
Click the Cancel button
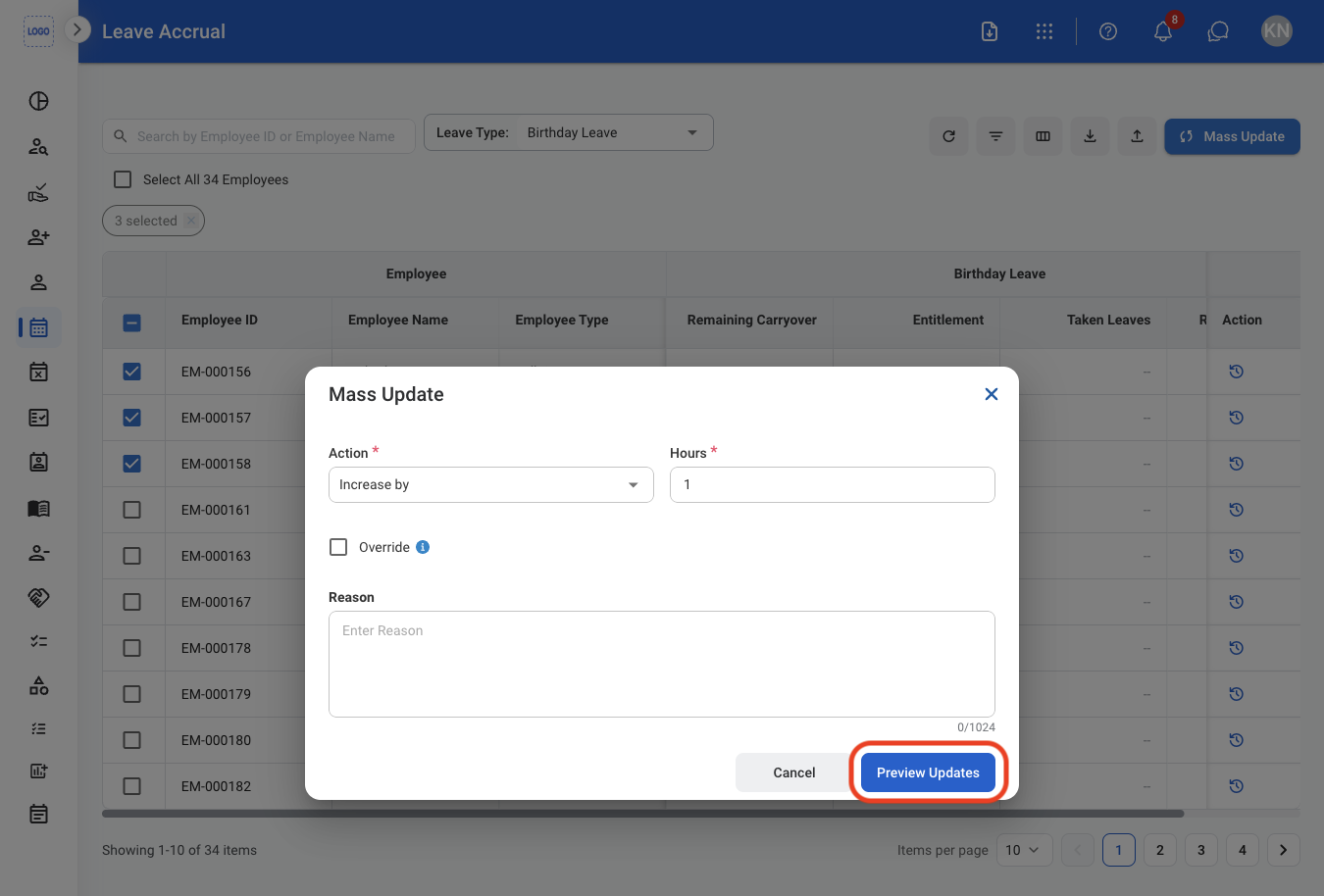coord(794,772)
